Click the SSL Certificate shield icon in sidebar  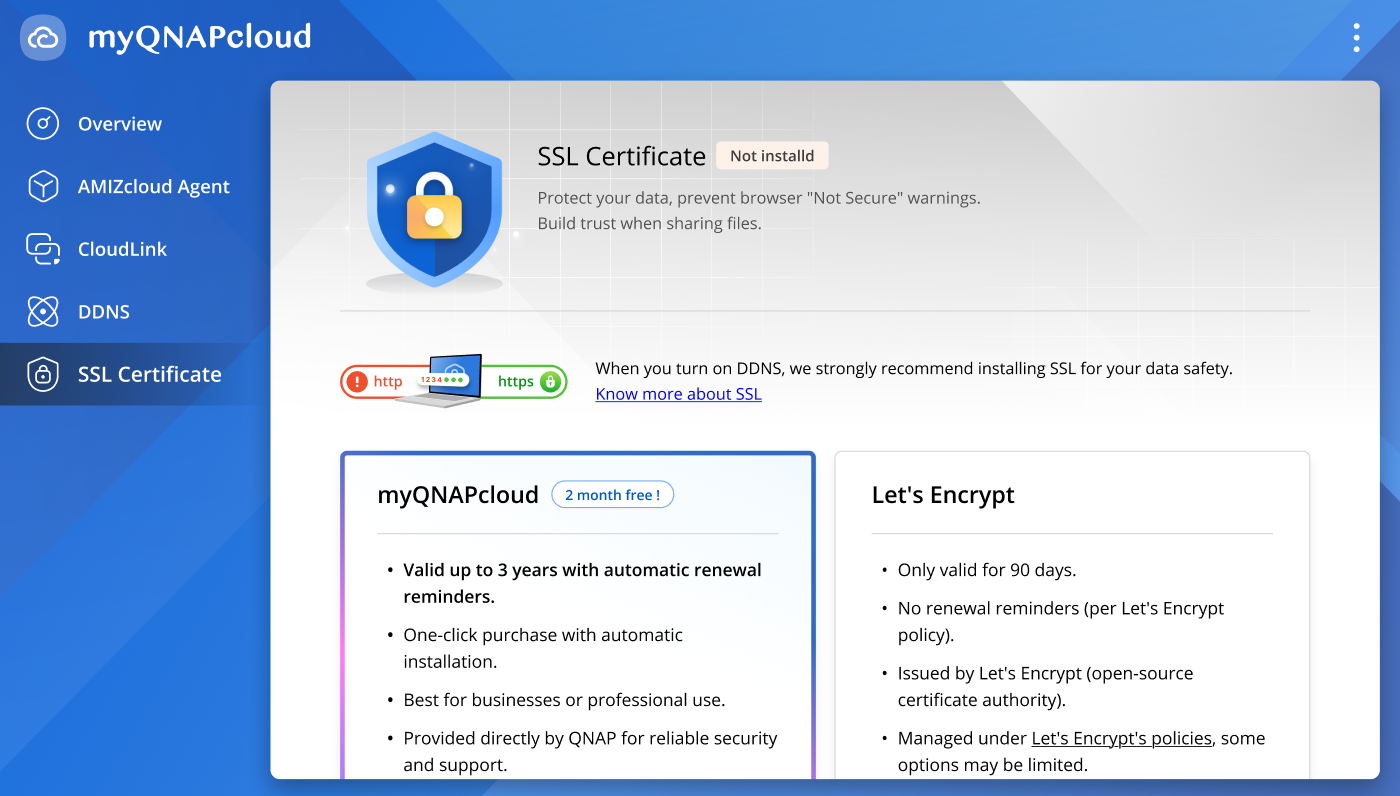point(43,375)
